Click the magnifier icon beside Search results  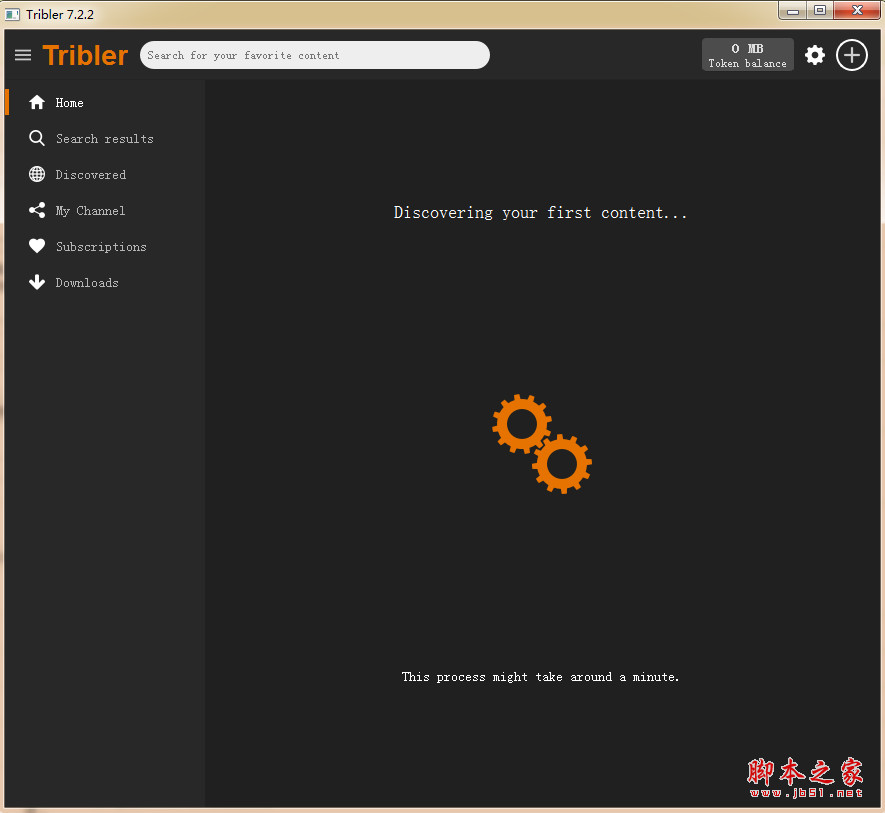pos(37,138)
